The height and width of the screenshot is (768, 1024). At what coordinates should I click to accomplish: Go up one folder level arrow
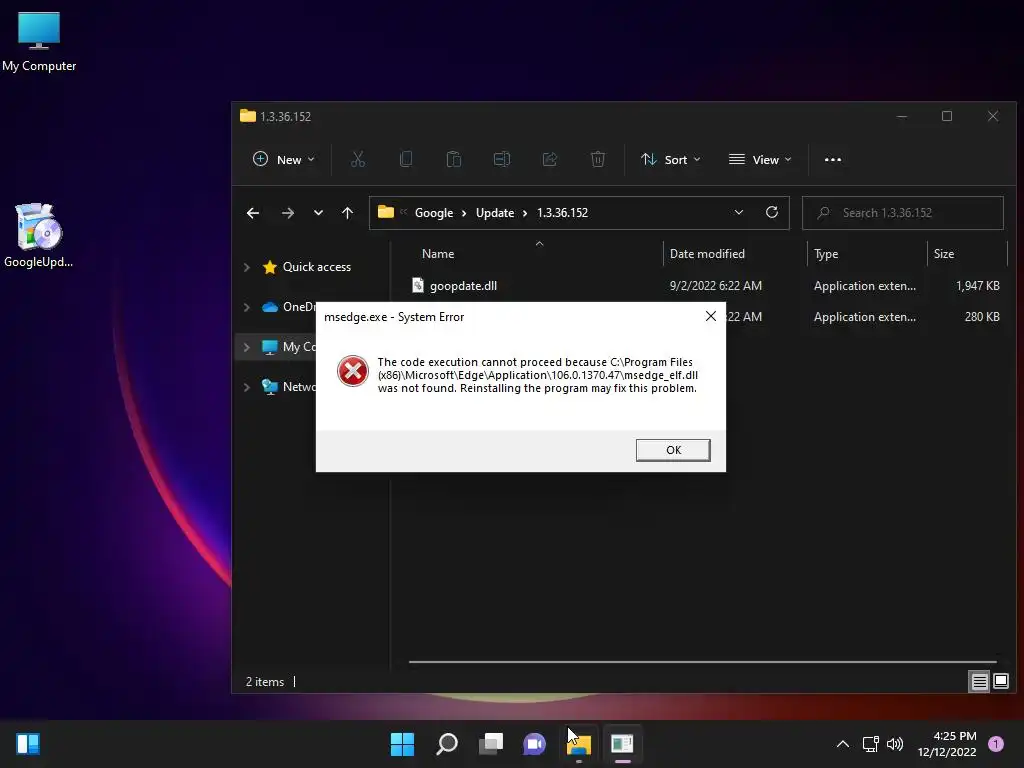click(347, 213)
